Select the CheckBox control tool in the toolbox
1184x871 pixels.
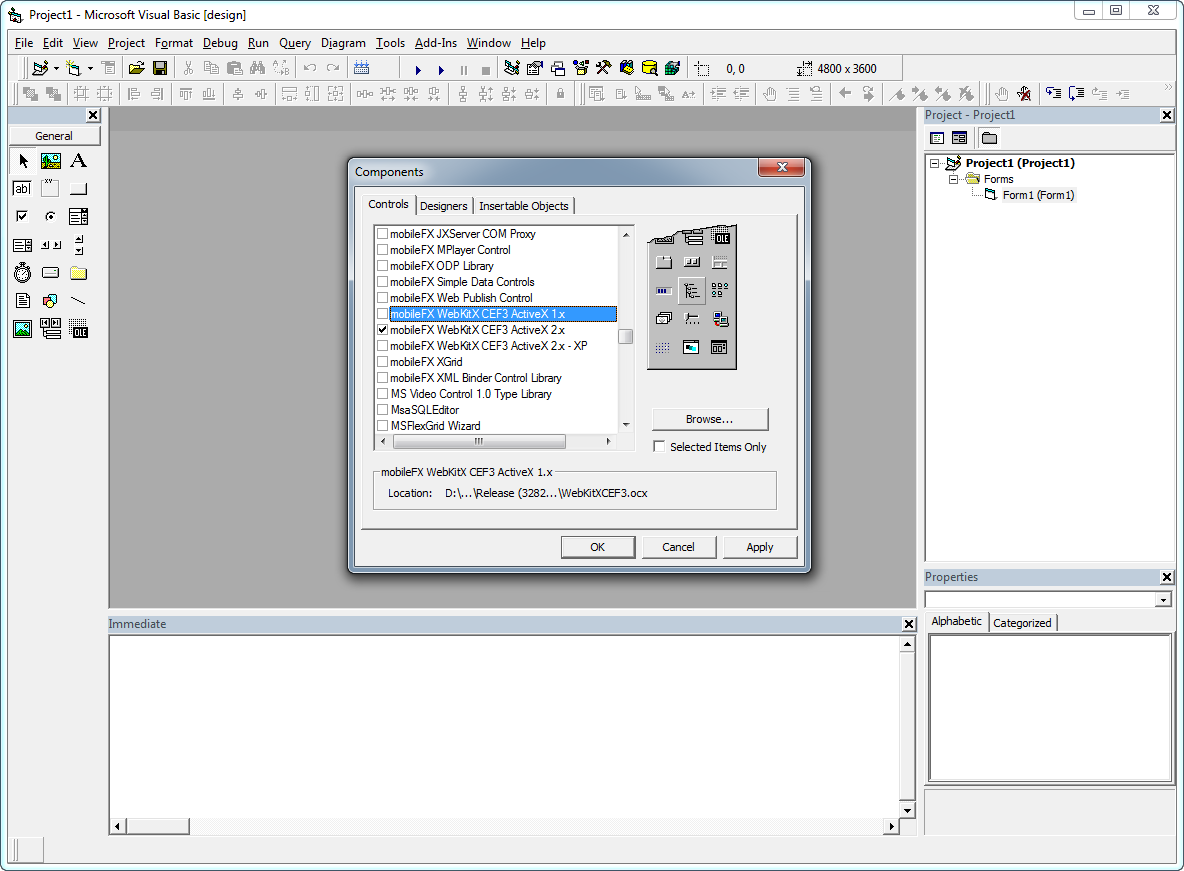coord(23,217)
